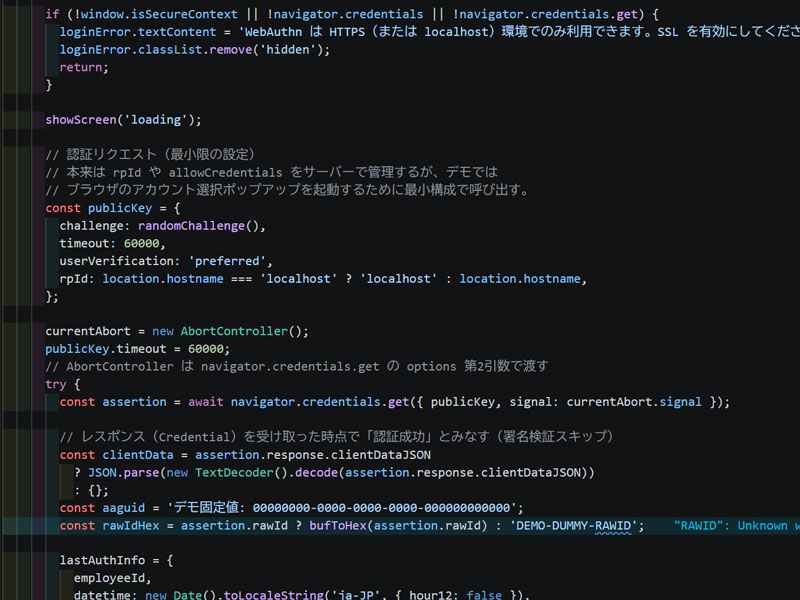
Task: Select loginError.textContent at the assignment line
Action: point(138,32)
